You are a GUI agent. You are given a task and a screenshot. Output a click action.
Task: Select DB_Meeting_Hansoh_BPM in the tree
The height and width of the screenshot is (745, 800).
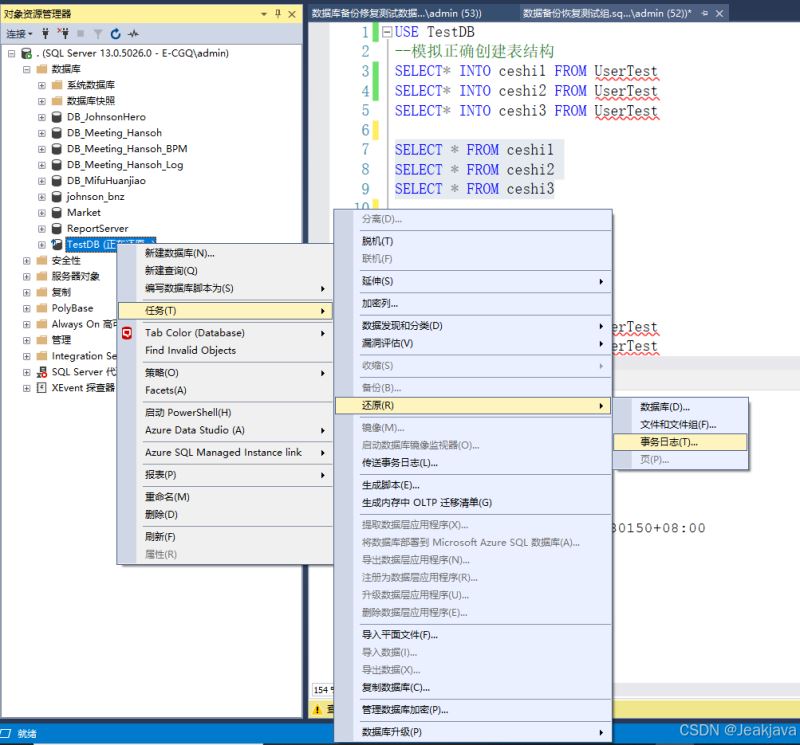[127, 148]
